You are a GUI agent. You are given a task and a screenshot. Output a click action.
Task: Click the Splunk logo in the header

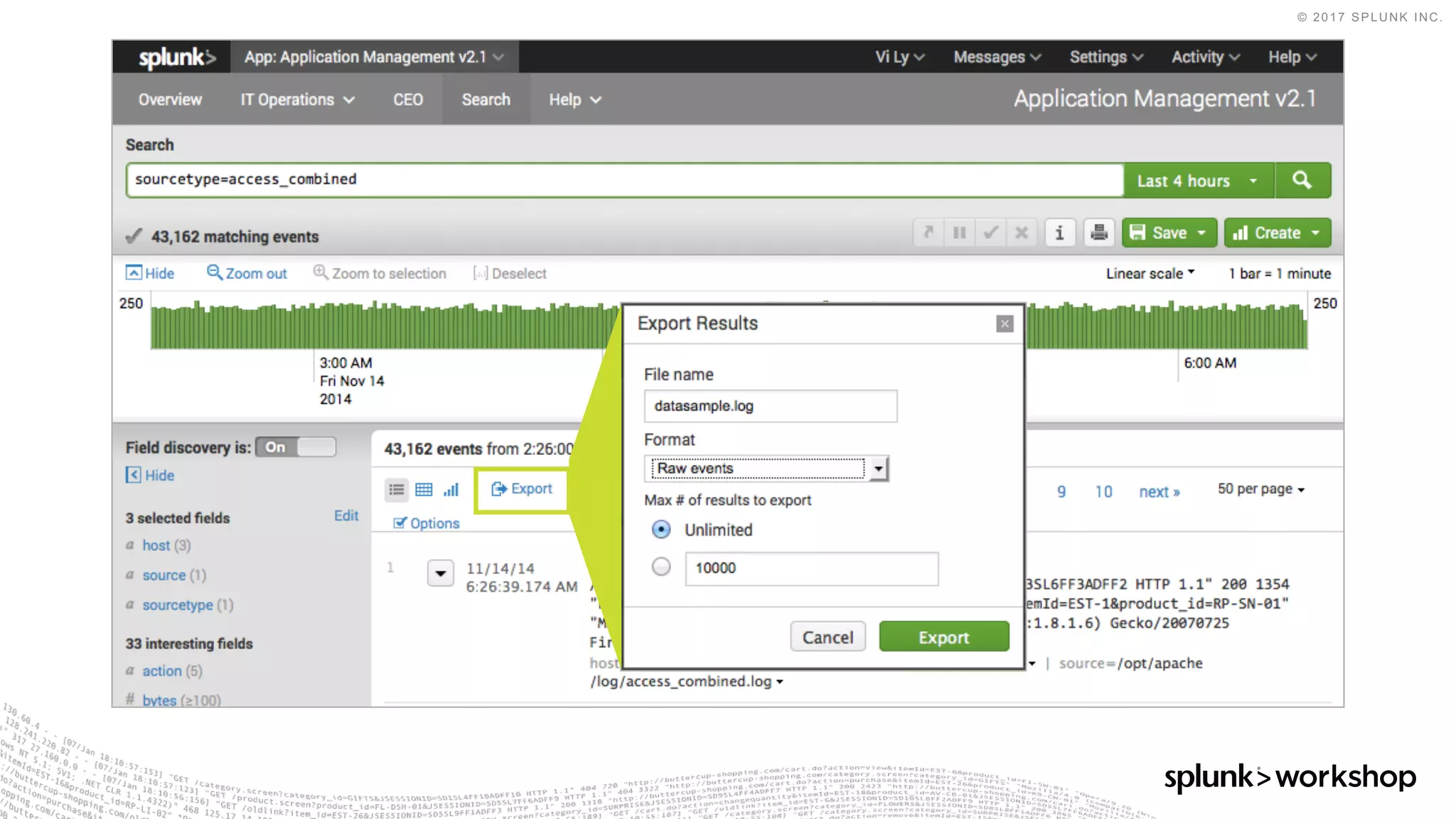(176, 57)
